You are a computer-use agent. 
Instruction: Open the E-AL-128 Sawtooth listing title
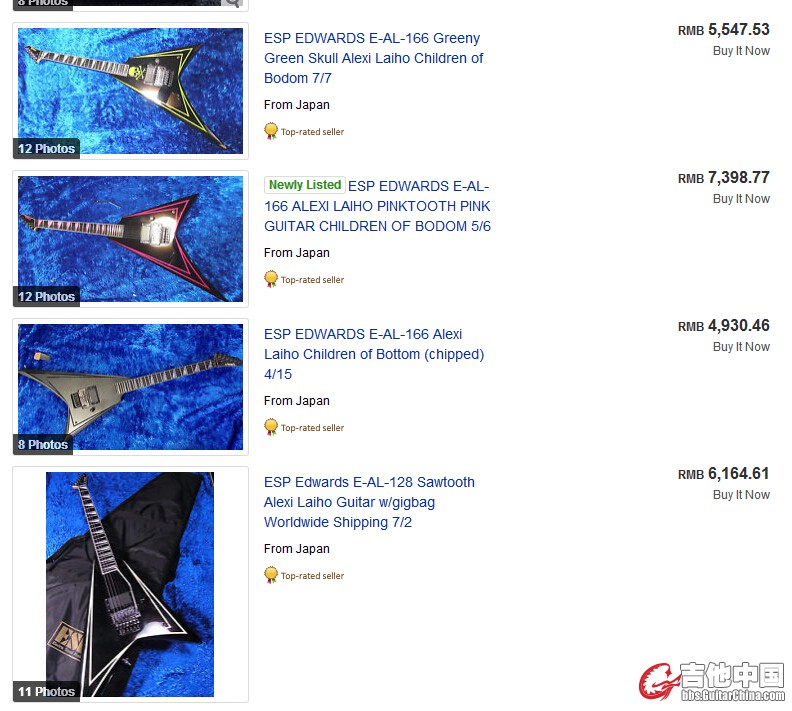pyautogui.click(x=369, y=502)
